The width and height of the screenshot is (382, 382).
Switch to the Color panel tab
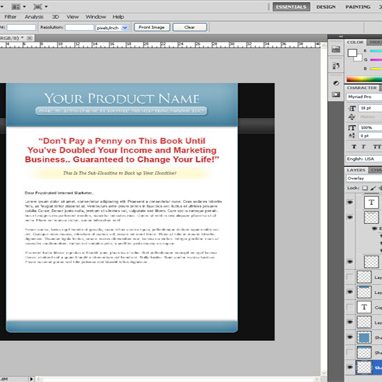click(355, 42)
